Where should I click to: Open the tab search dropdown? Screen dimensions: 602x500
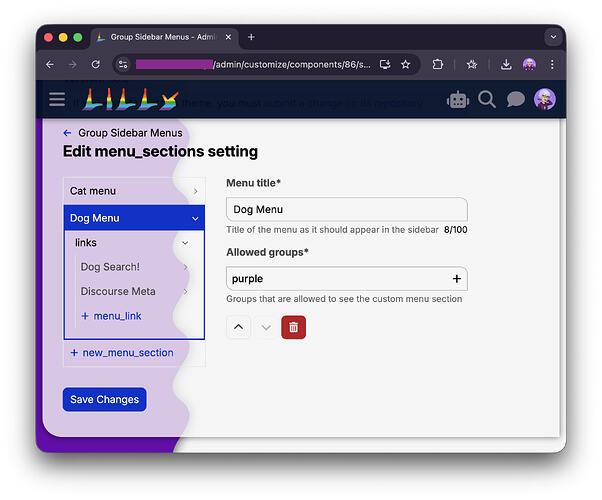pyautogui.click(x=553, y=37)
